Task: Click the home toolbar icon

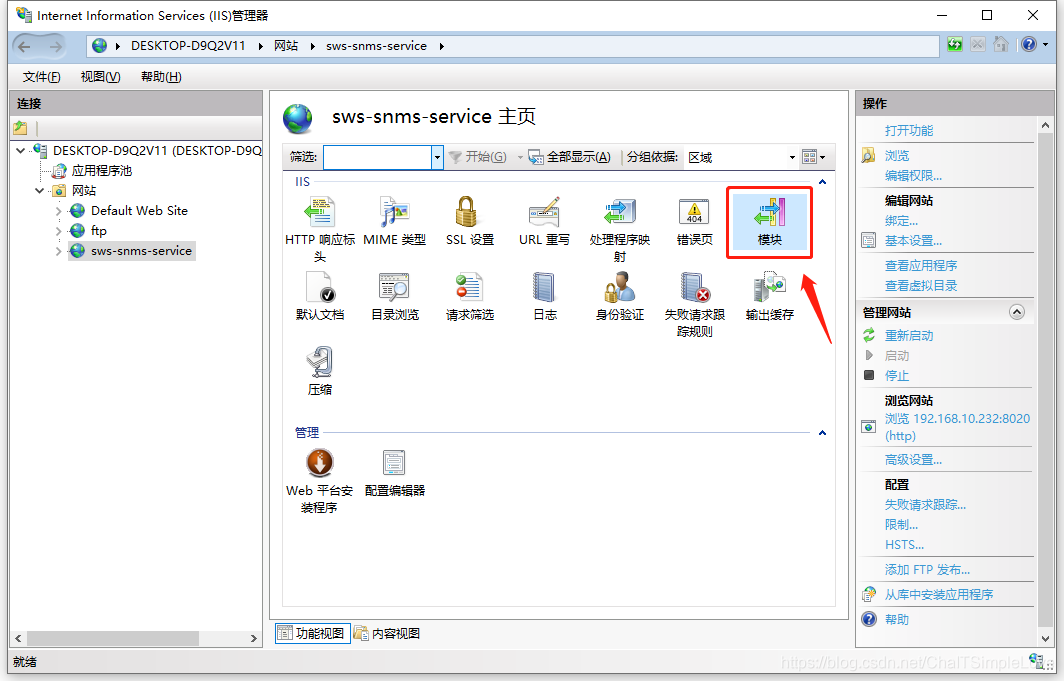Action: (x=1000, y=45)
